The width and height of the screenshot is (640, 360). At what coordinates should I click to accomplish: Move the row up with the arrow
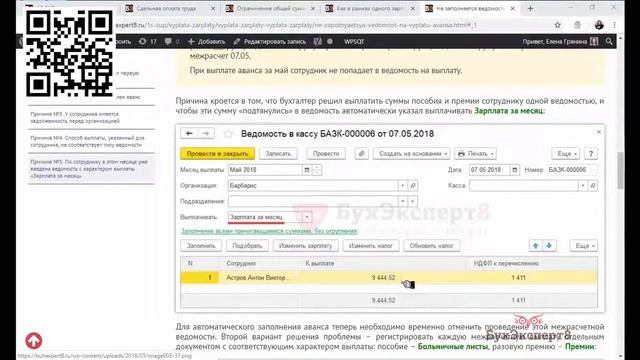tap(536, 246)
